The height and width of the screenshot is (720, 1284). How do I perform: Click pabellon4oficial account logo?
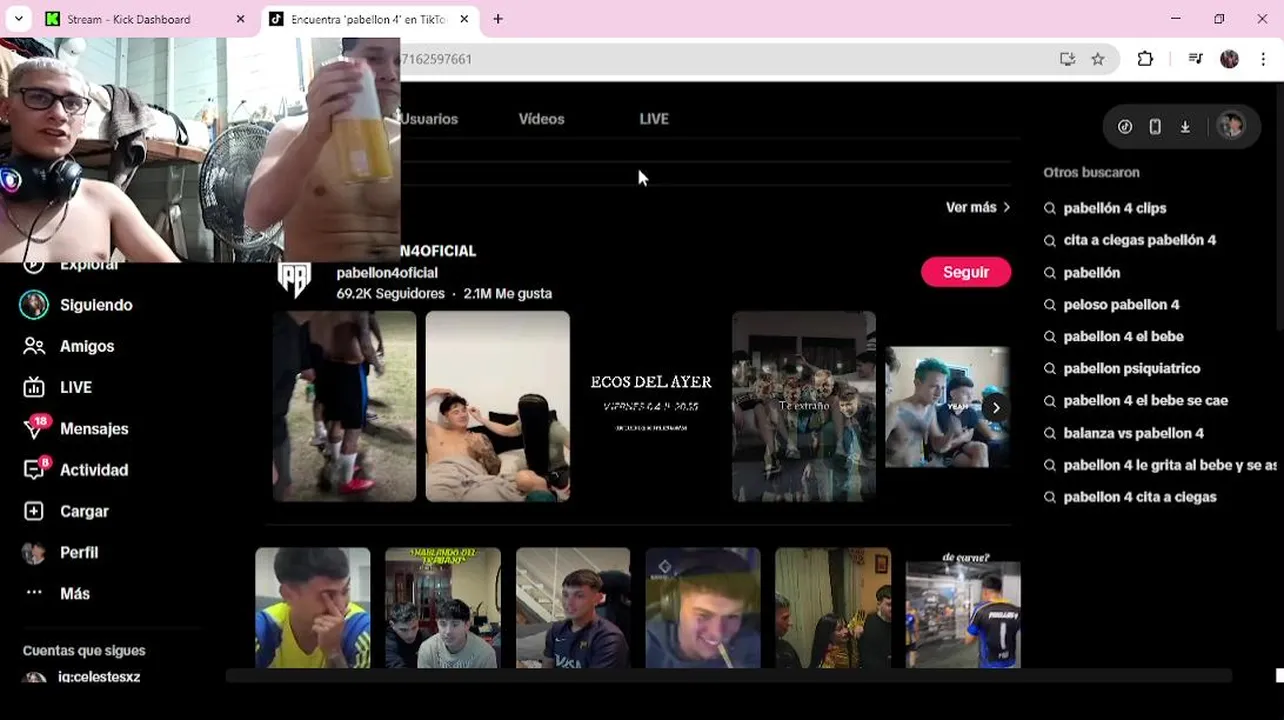[294, 280]
